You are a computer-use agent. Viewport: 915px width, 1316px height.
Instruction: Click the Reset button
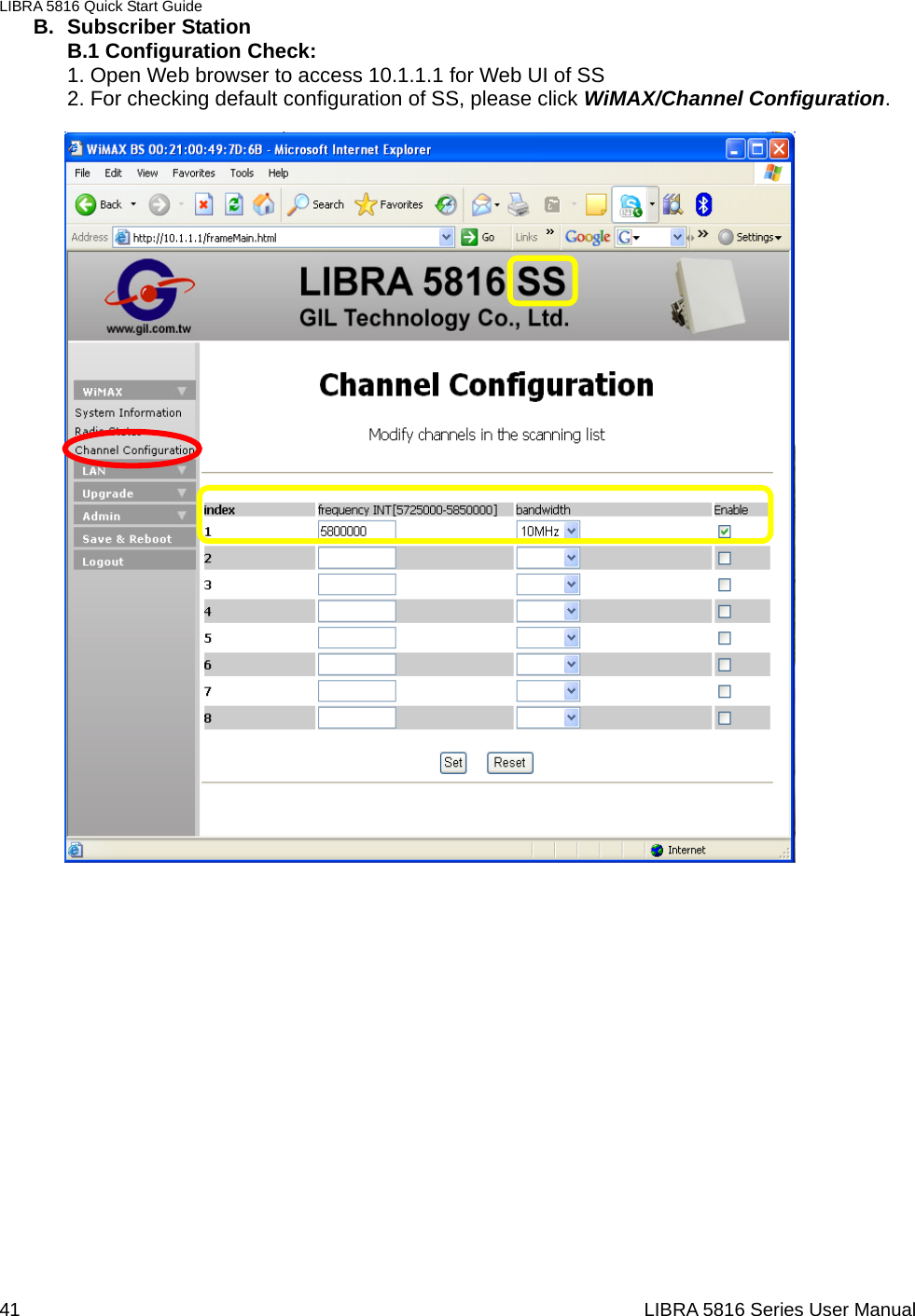510,762
